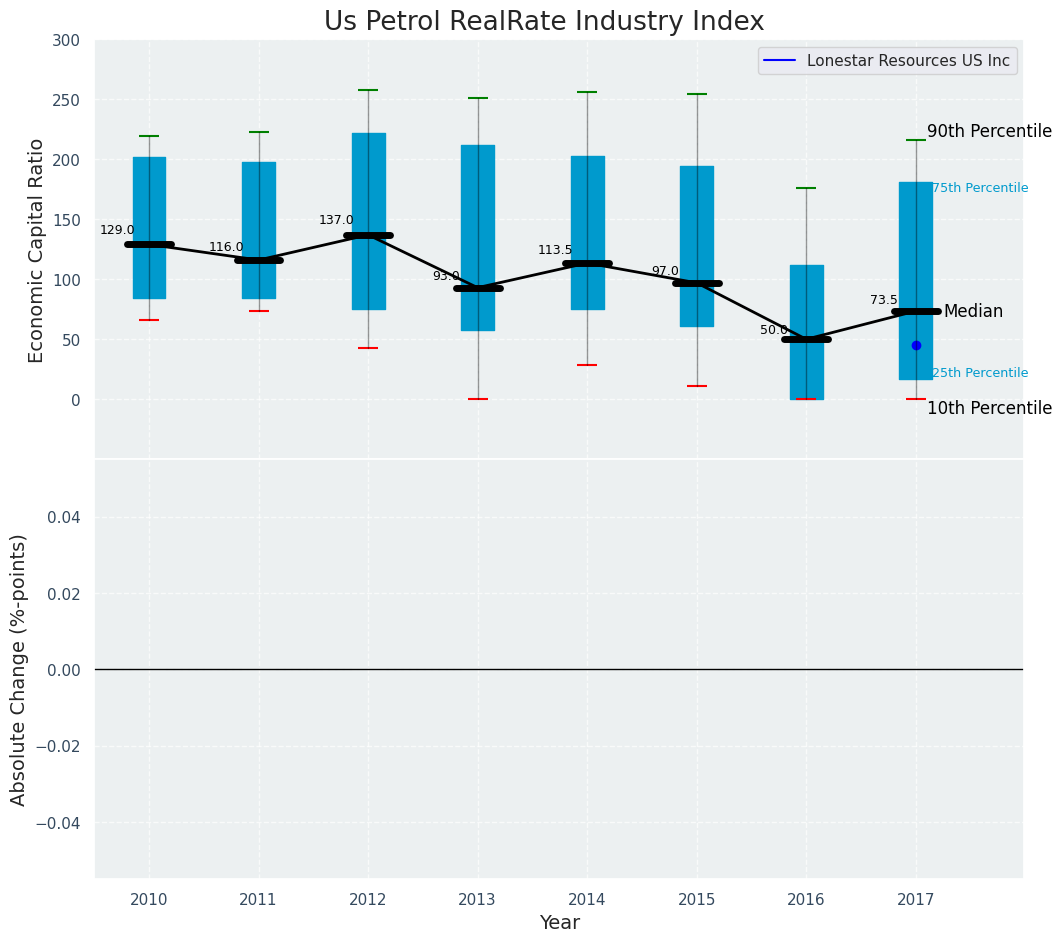
Task: Click the red 10th percentile cap for 2014
Action: click(587, 365)
